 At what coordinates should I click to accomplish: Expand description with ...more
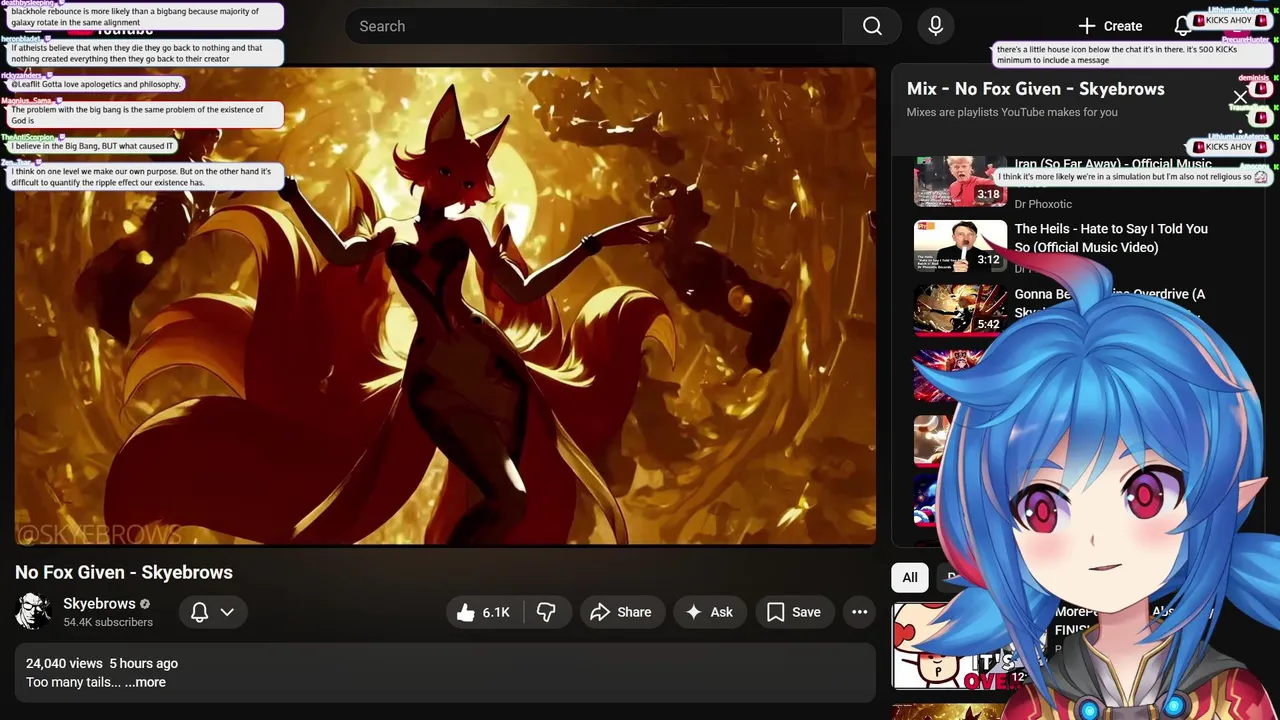pos(145,682)
